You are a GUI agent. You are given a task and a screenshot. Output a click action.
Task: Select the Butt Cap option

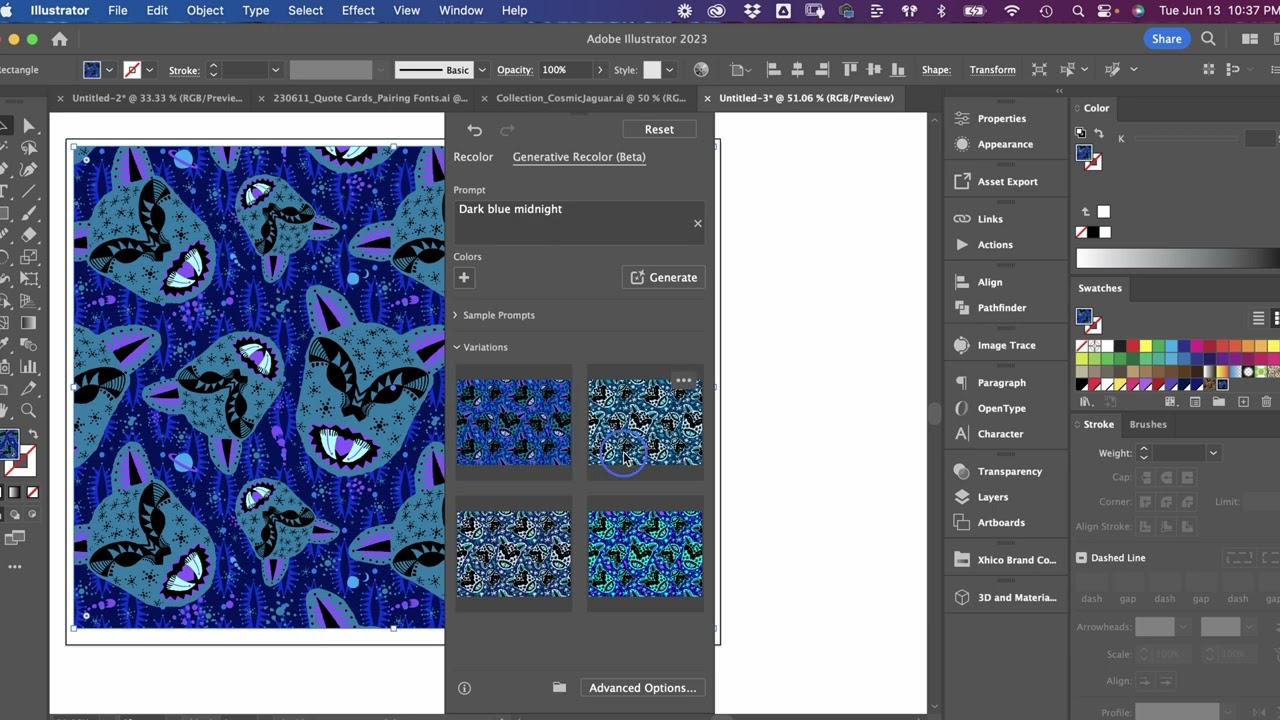pyautogui.click(x=1146, y=478)
